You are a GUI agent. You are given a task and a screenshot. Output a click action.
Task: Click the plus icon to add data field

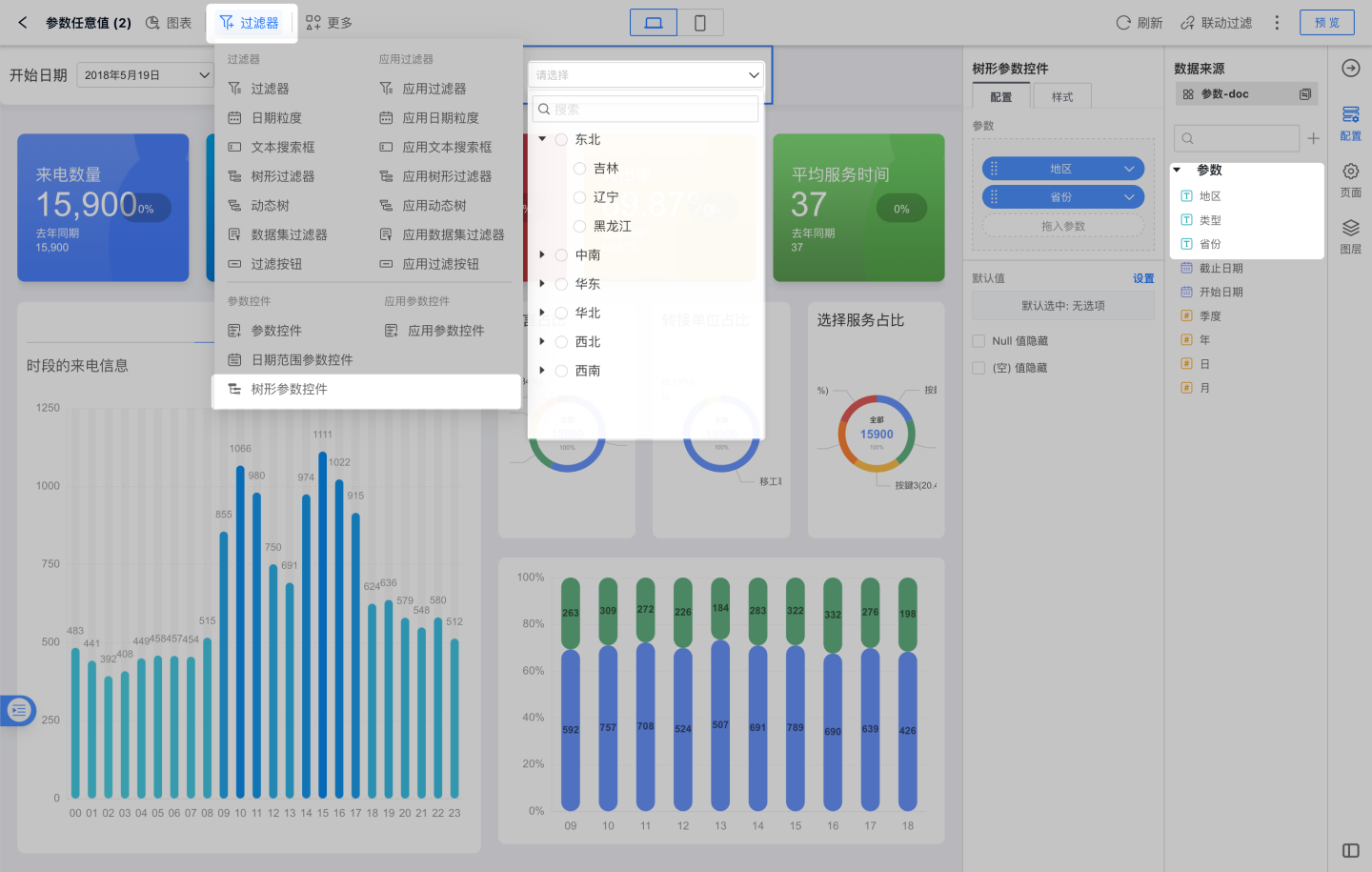click(x=1313, y=139)
